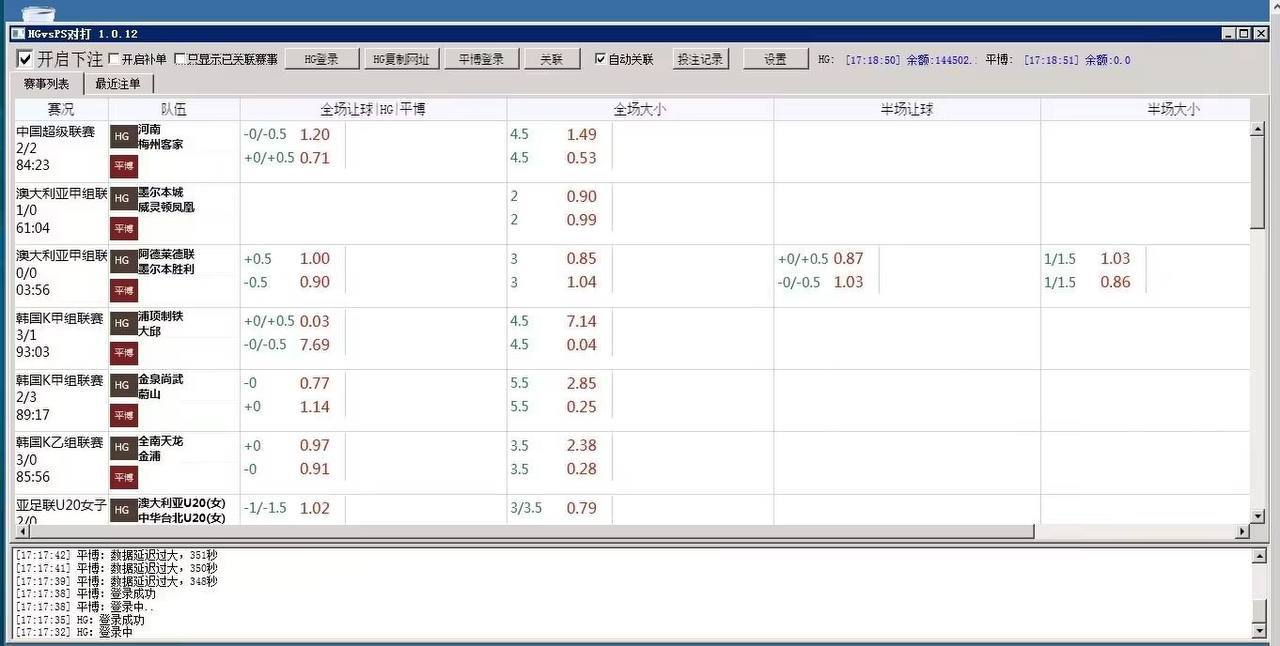Select the HG badge for 墨尔本城 match
This screenshot has width=1280, height=646.
point(123,198)
